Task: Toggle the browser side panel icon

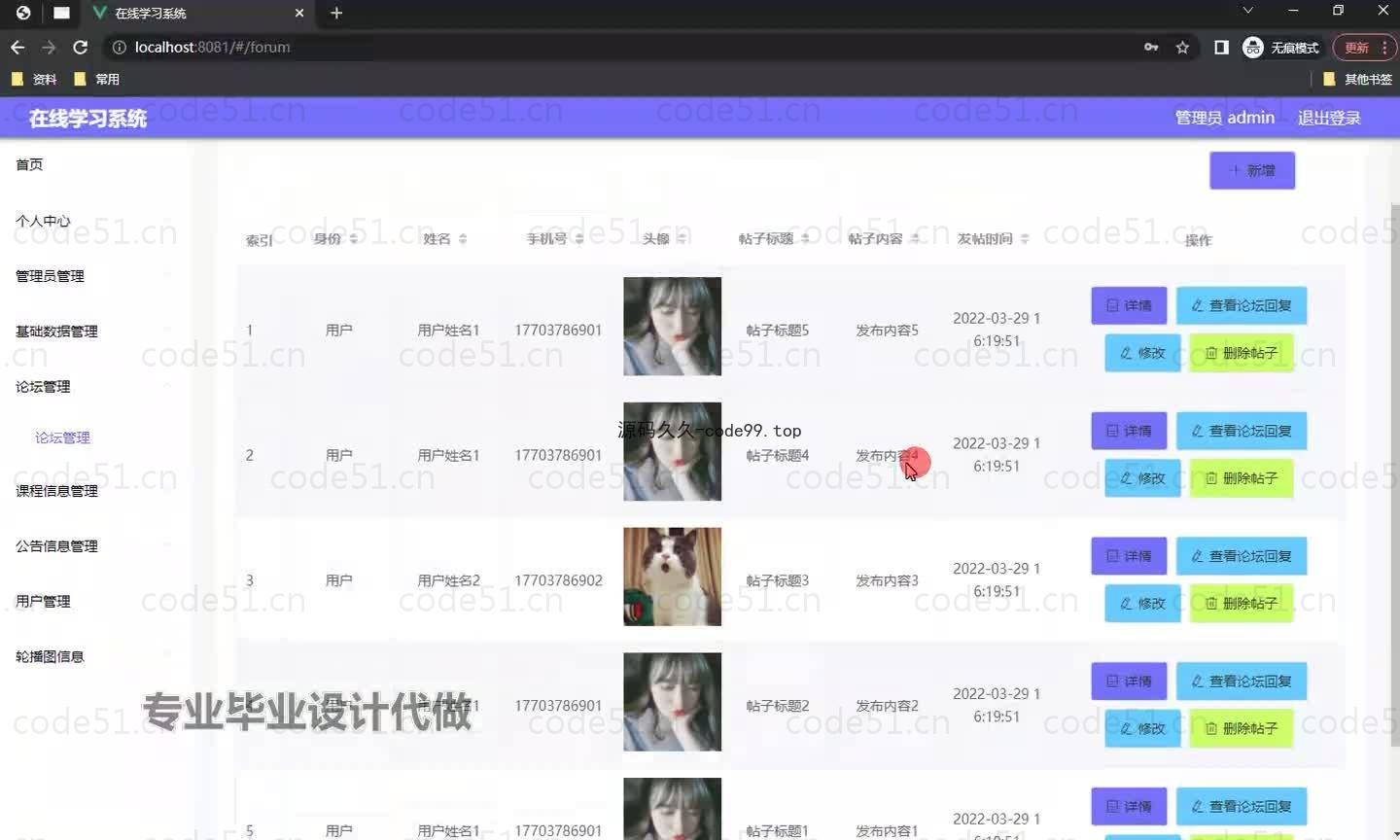Action: point(1221,47)
